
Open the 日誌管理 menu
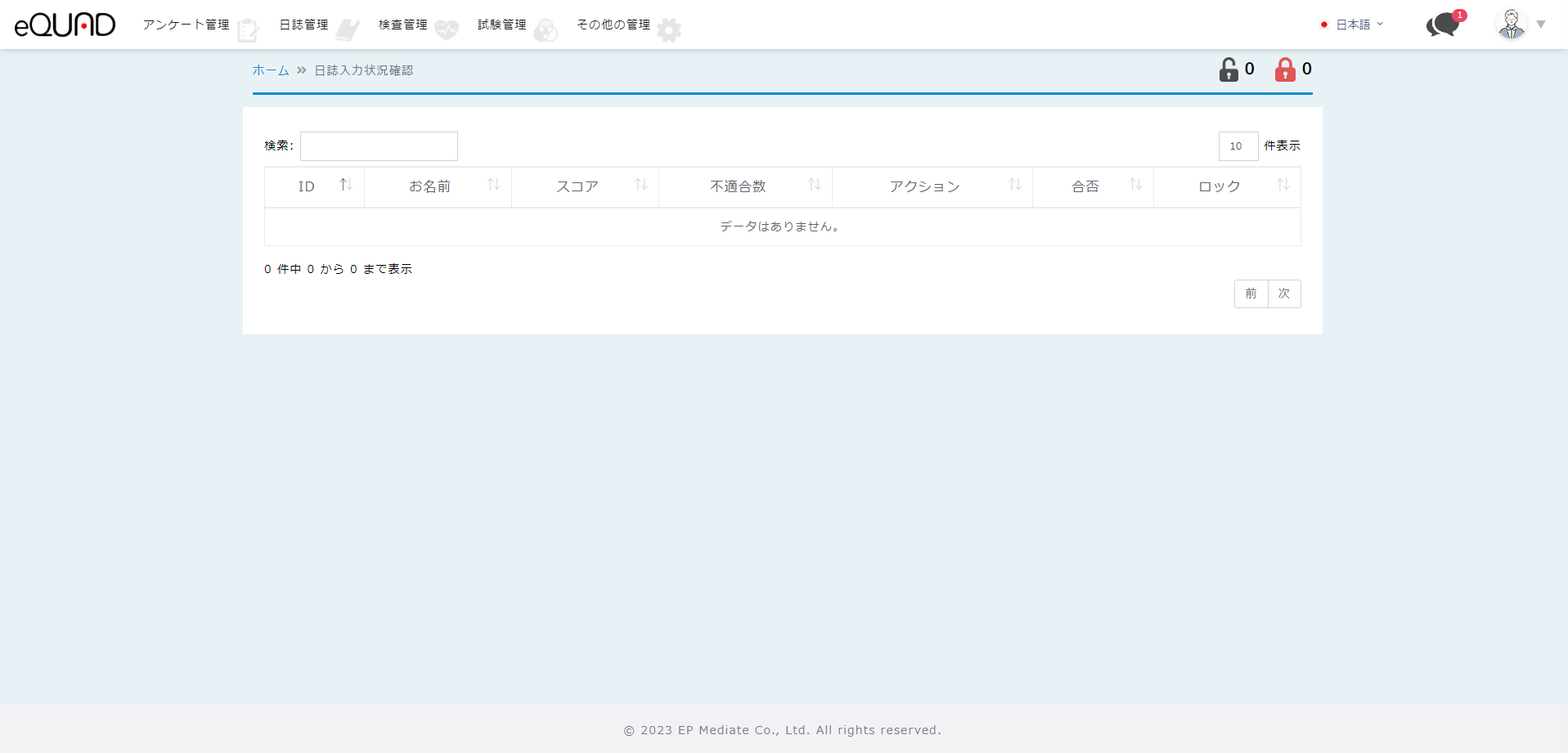[304, 25]
